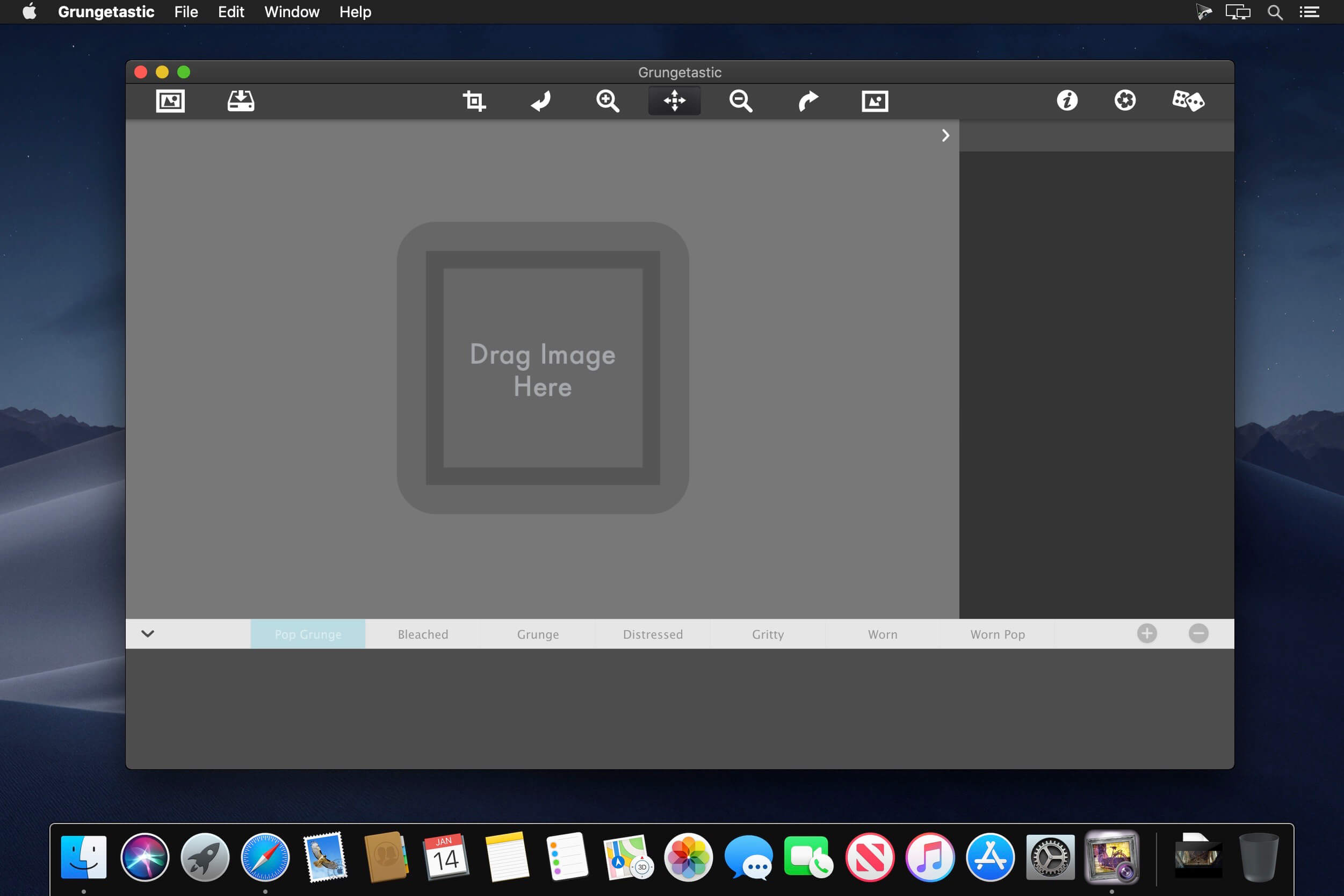Open the info icon panel
Viewport: 1344px width, 896px height.
[x=1067, y=100]
